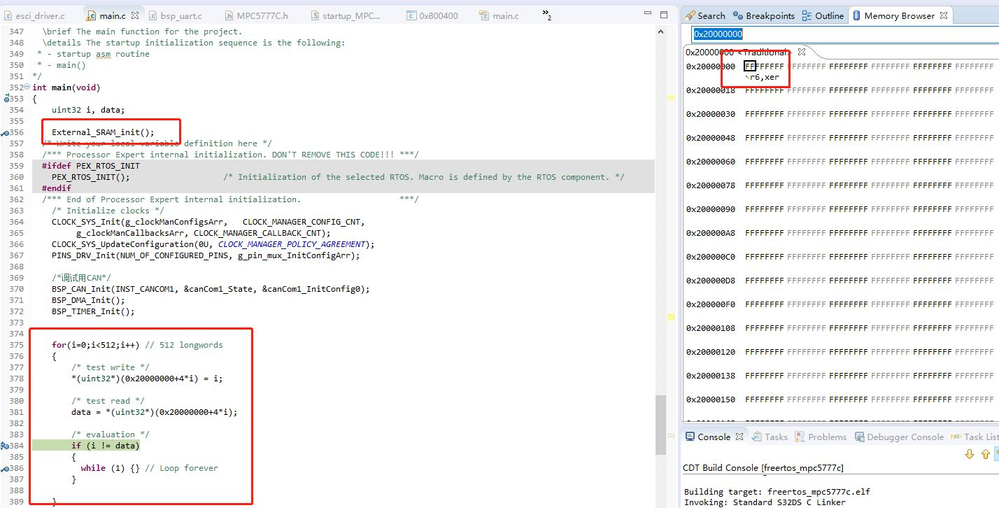
Task: Click BSP_TIMER_Init(); on line 372
Action: click(94, 312)
